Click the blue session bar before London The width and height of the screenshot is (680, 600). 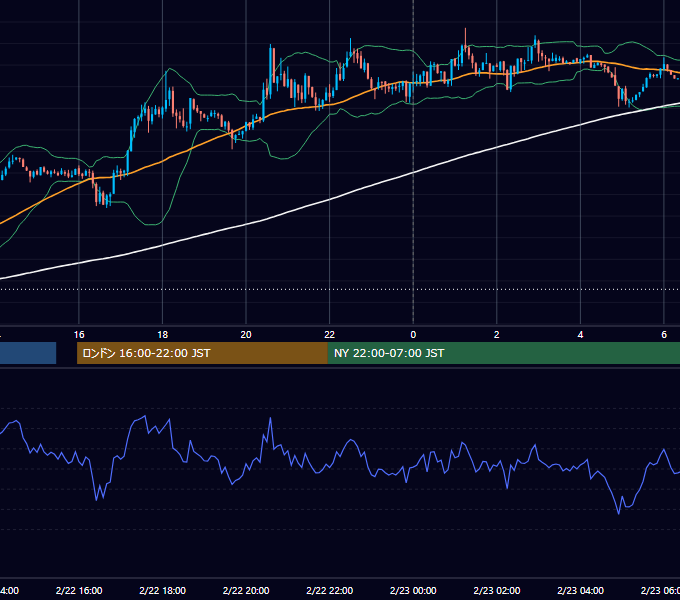[28, 353]
